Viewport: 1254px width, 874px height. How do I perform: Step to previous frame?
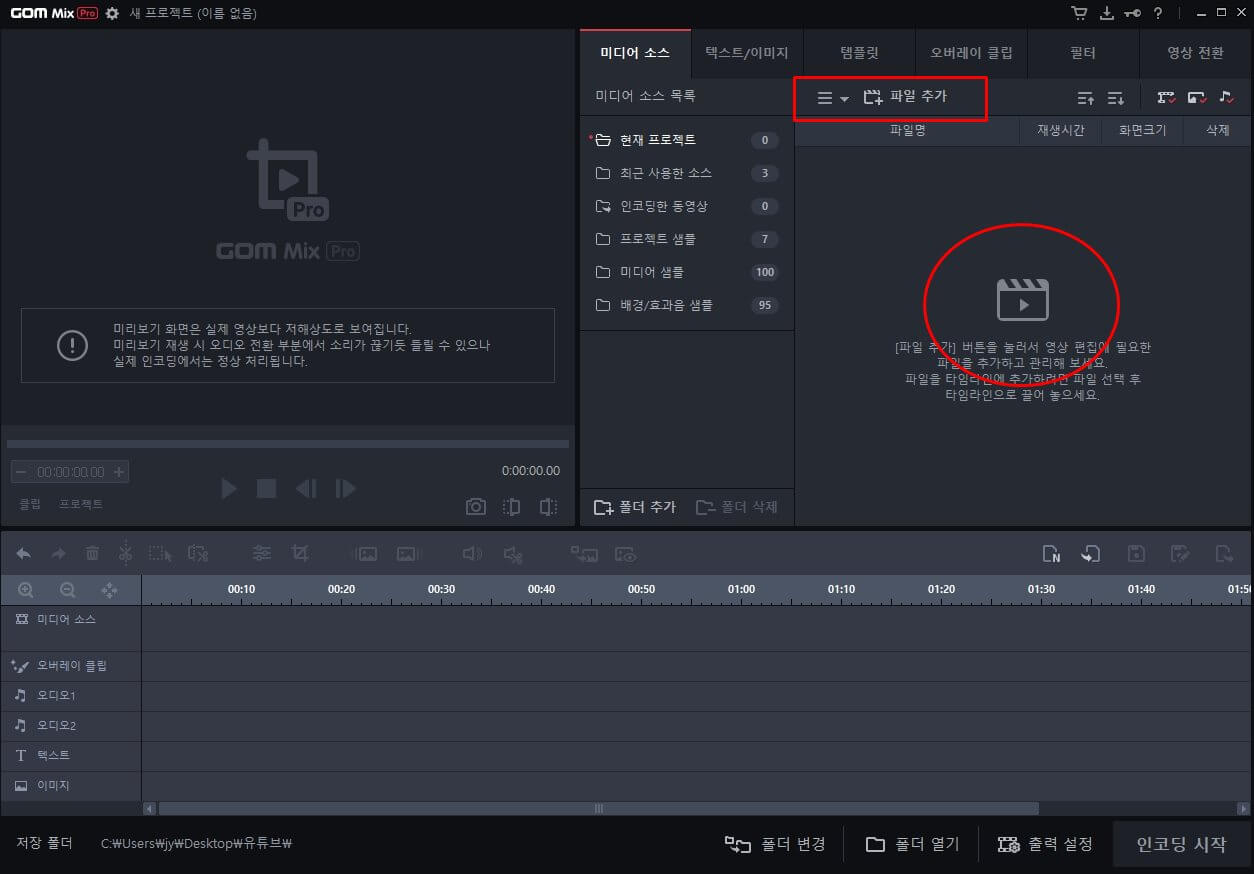(306, 488)
